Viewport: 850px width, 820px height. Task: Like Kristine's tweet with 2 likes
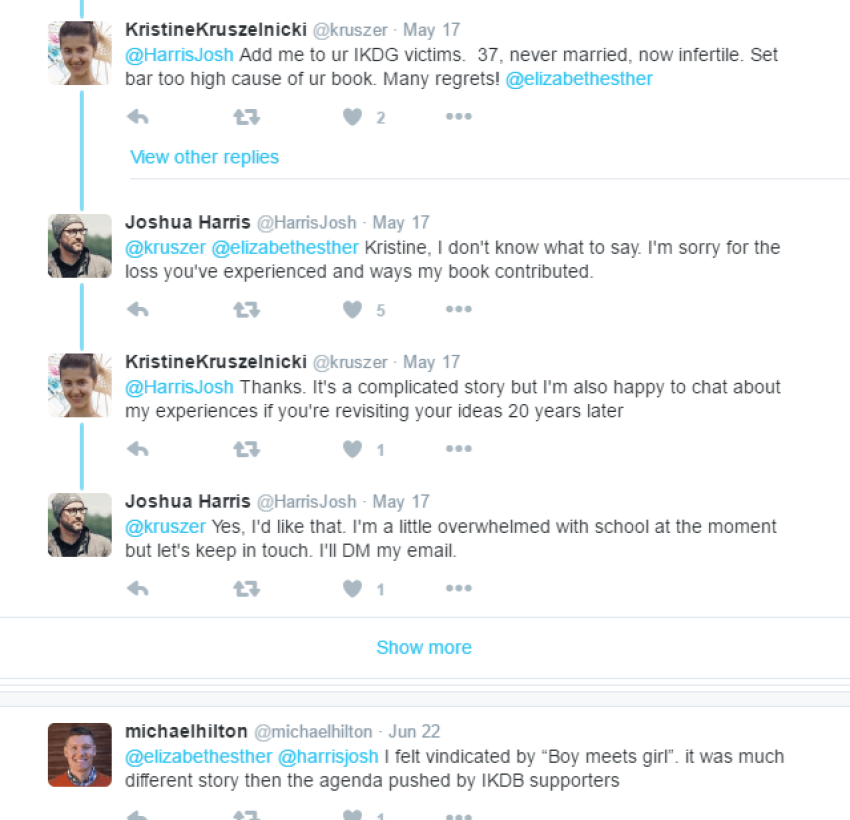tap(352, 117)
